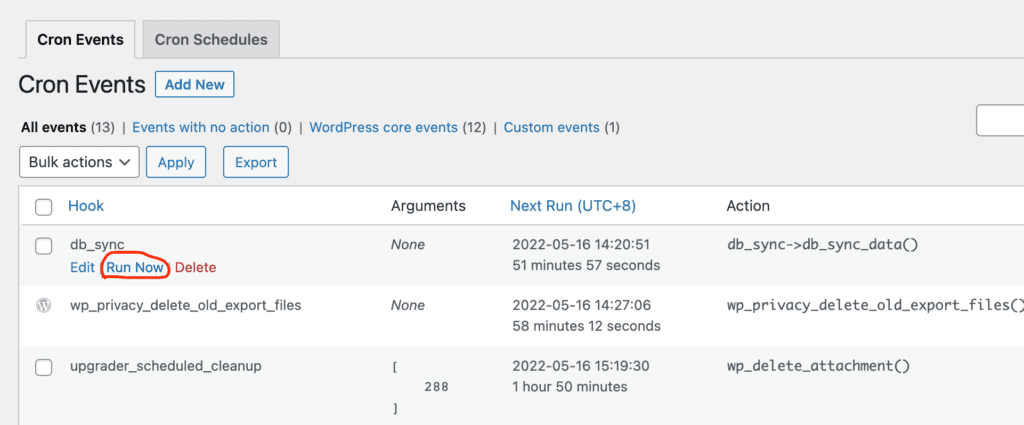The height and width of the screenshot is (425, 1024).
Task: Show Events with no action
Action: (200, 127)
